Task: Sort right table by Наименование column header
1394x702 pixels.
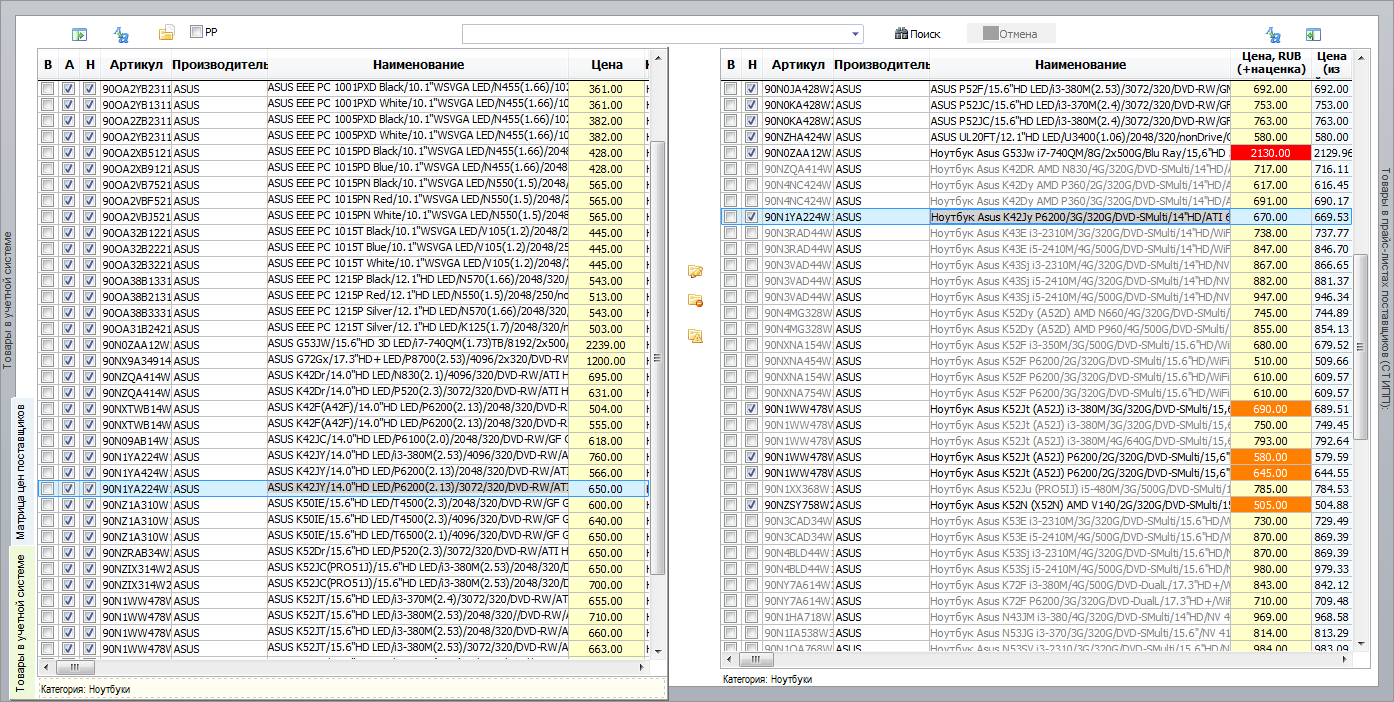Action: tap(1080, 65)
